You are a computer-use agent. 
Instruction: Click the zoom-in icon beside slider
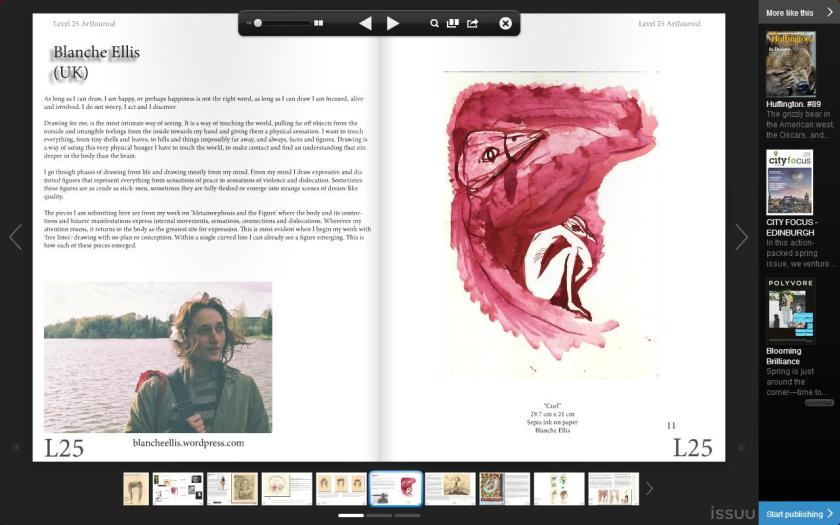(318, 23)
